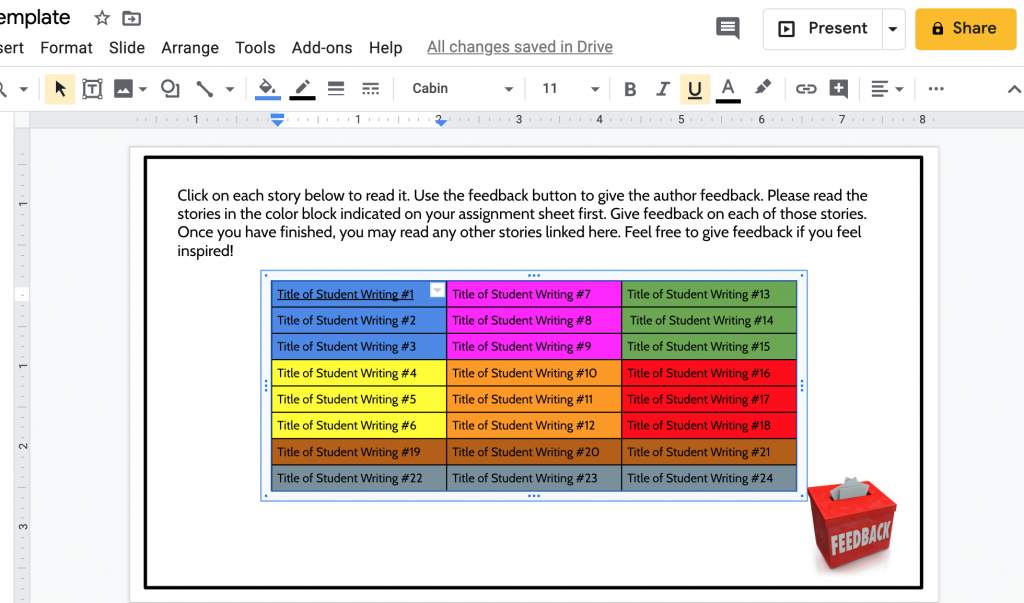Select cell Title of Student Writing #19
Image resolution: width=1024 pixels, height=603 pixels.
click(x=359, y=452)
